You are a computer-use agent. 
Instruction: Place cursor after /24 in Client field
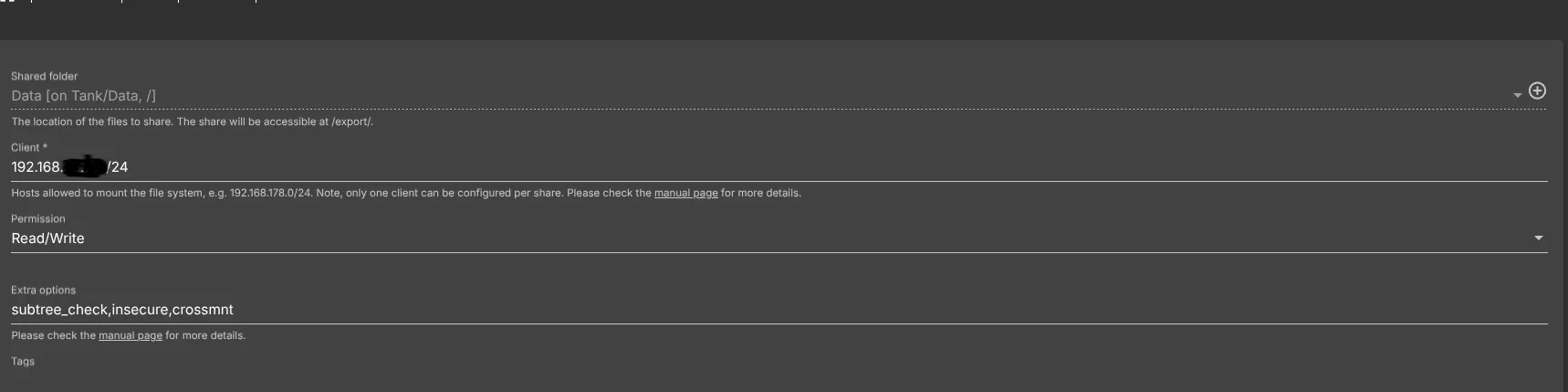[130, 167]
